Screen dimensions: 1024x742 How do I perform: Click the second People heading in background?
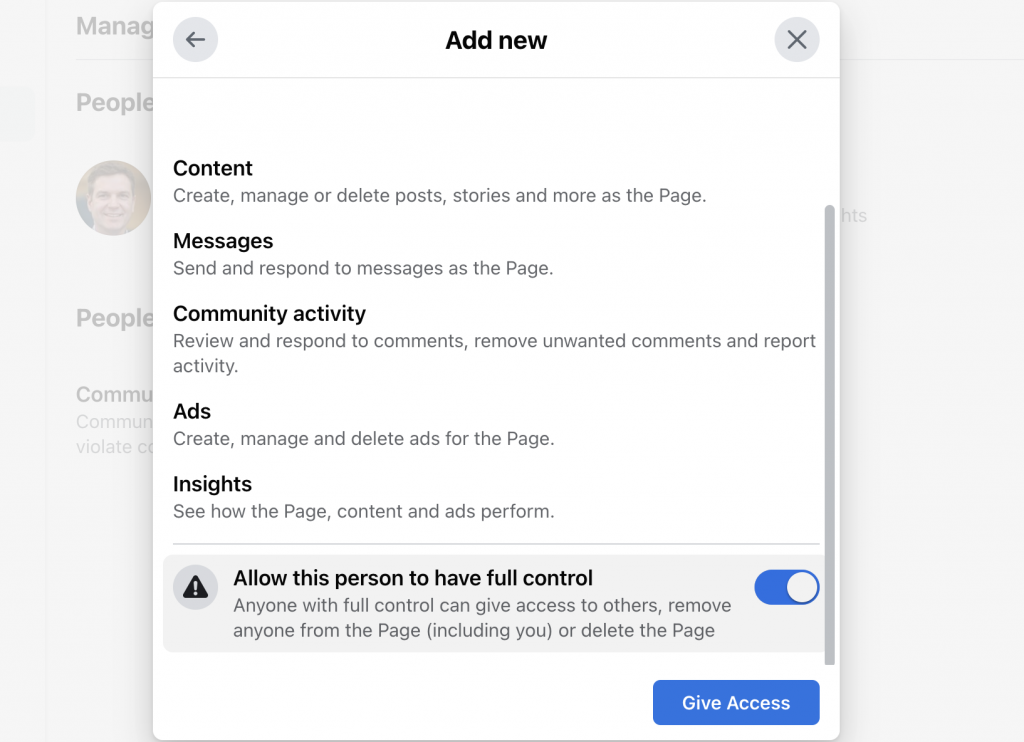pos(113,317)
